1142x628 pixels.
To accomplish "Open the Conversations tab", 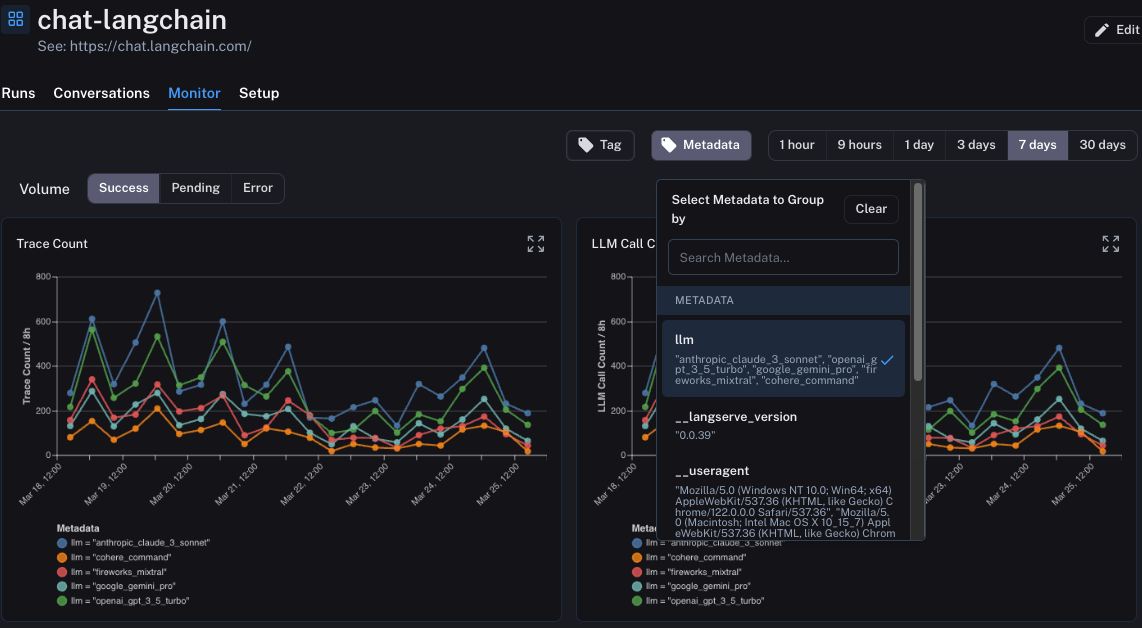I will [101, 92].
